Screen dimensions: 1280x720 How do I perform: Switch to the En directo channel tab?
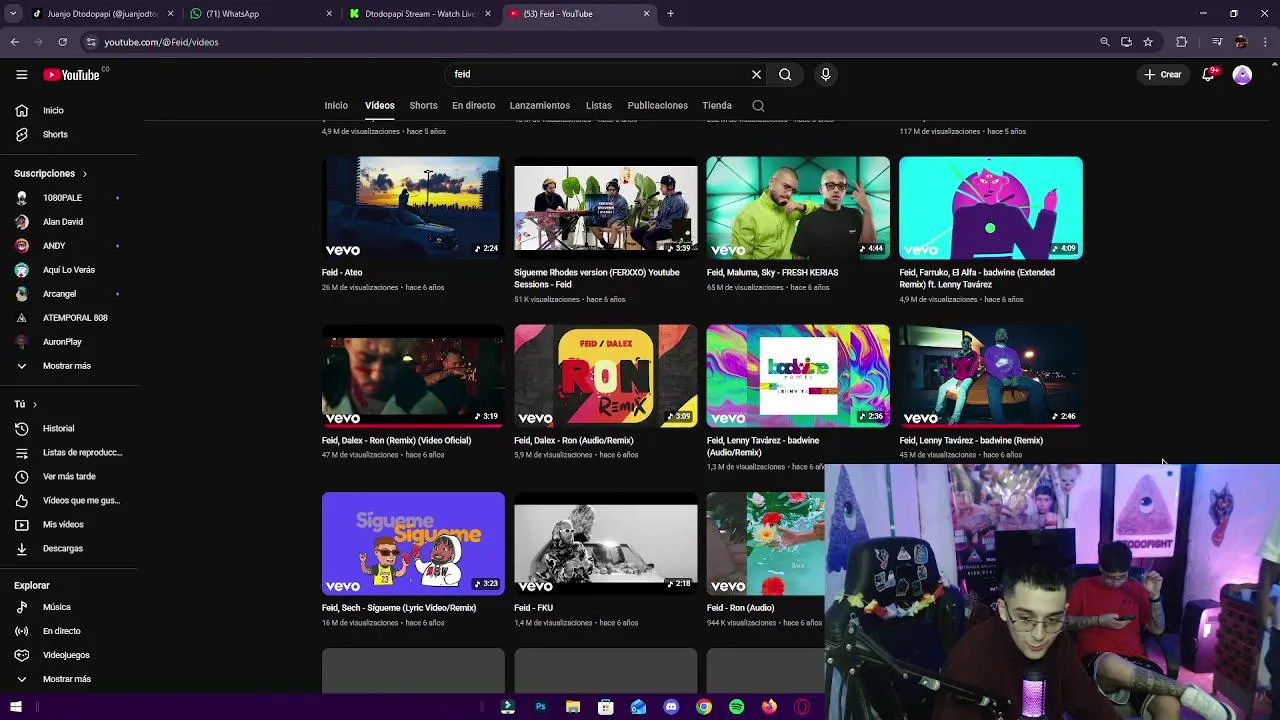(x=473, y=105)
